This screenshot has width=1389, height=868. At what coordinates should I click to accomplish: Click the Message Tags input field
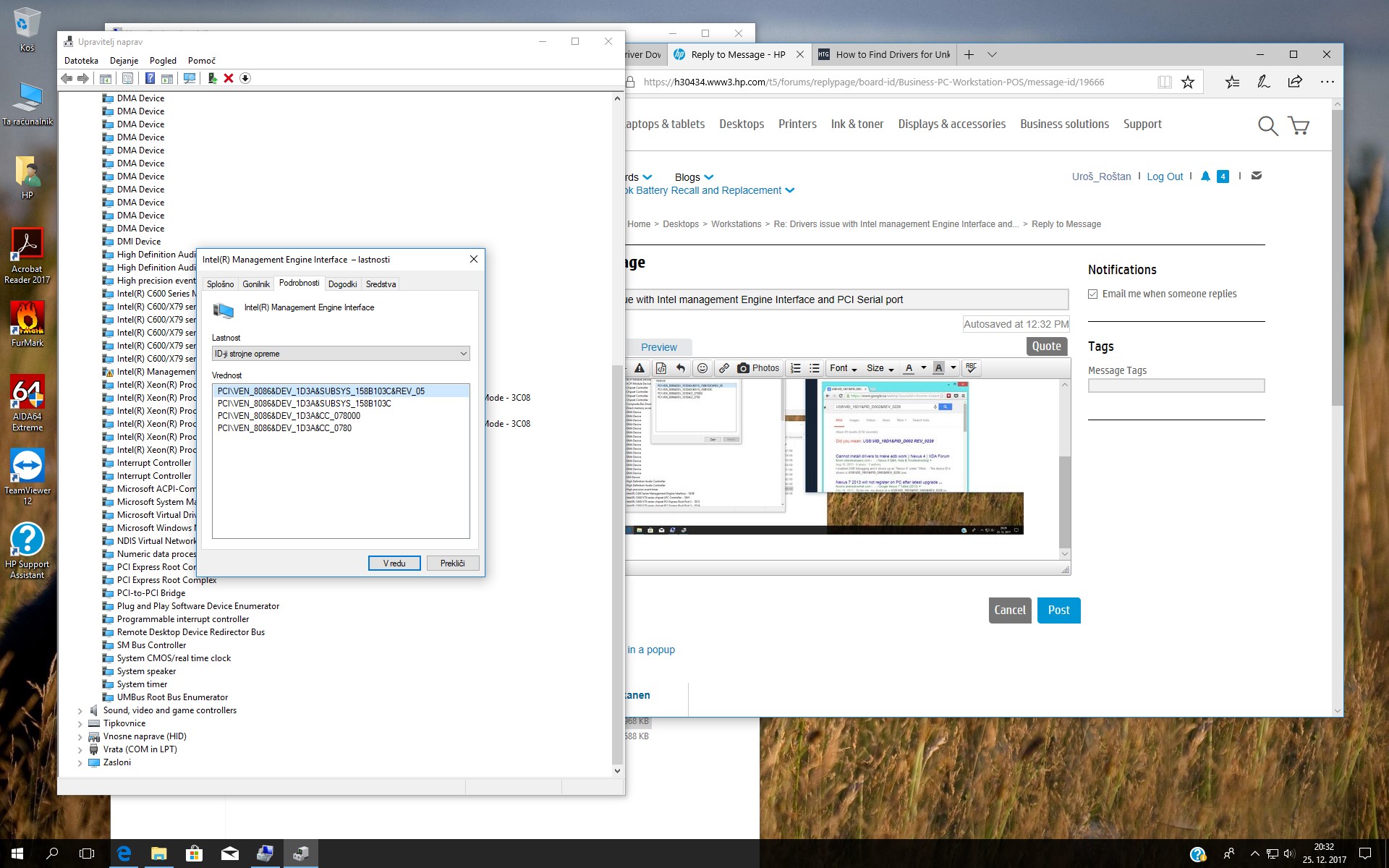click(1176, 386)
